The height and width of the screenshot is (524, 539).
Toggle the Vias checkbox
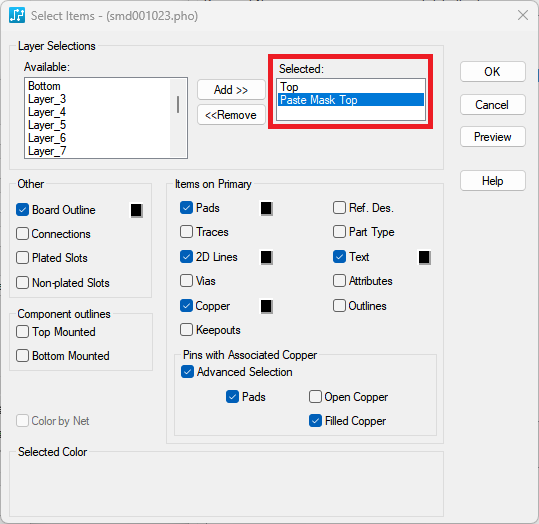tap(186, 281)
